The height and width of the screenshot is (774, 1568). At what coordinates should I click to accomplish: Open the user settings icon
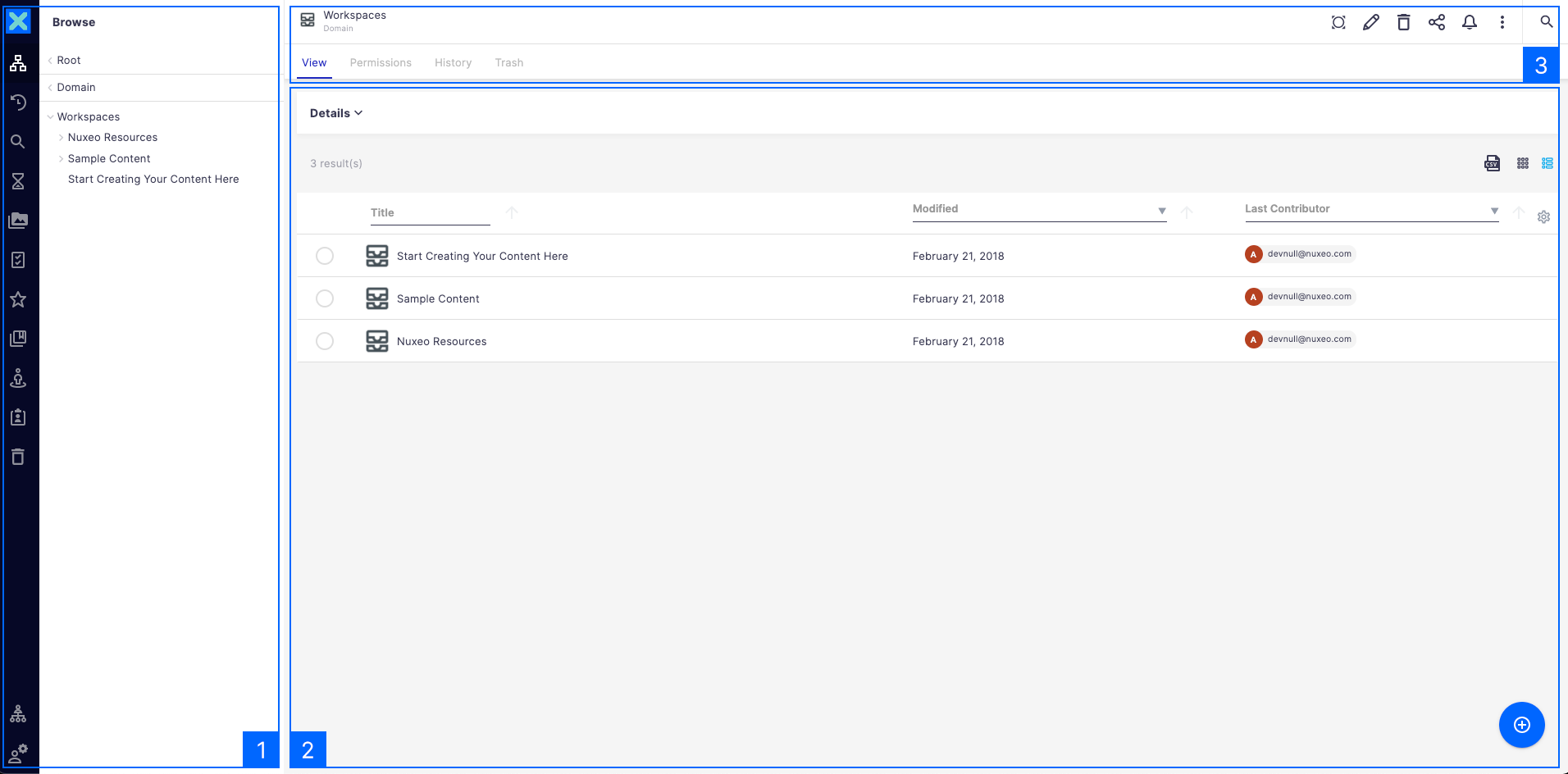(18, 754)
